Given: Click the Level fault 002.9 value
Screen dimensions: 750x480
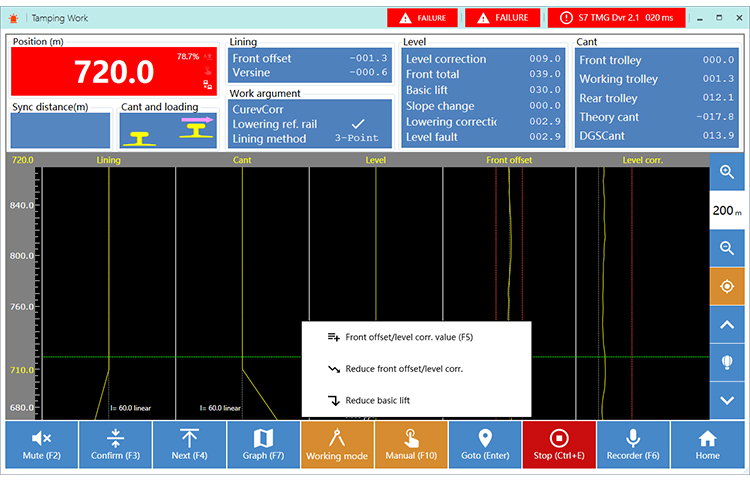Looking at the screenshot, I should [545, 137].
